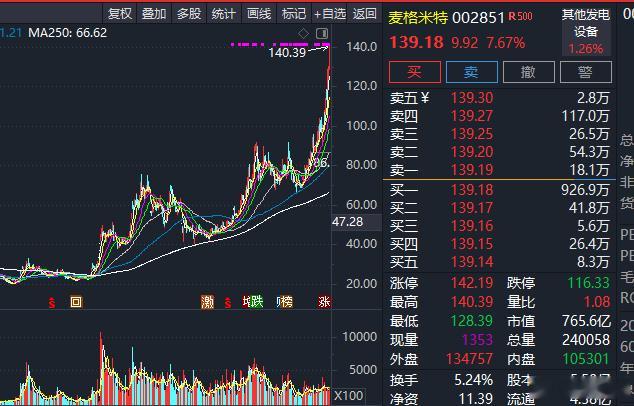634x406 pixels.
Task: Select the 卖五 price 139.30
Action: pyautogui.click(x=472, y=98)
